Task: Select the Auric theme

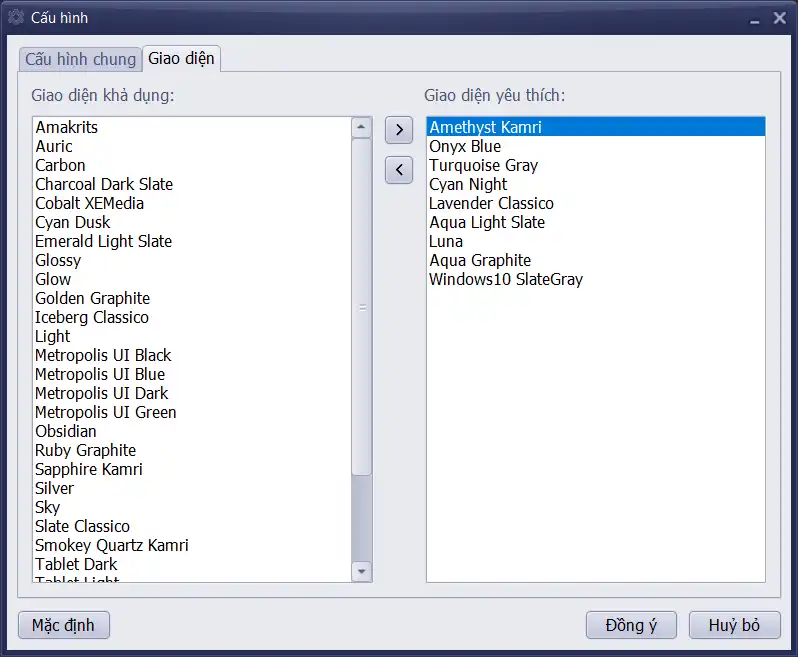Action: (192, 147)
